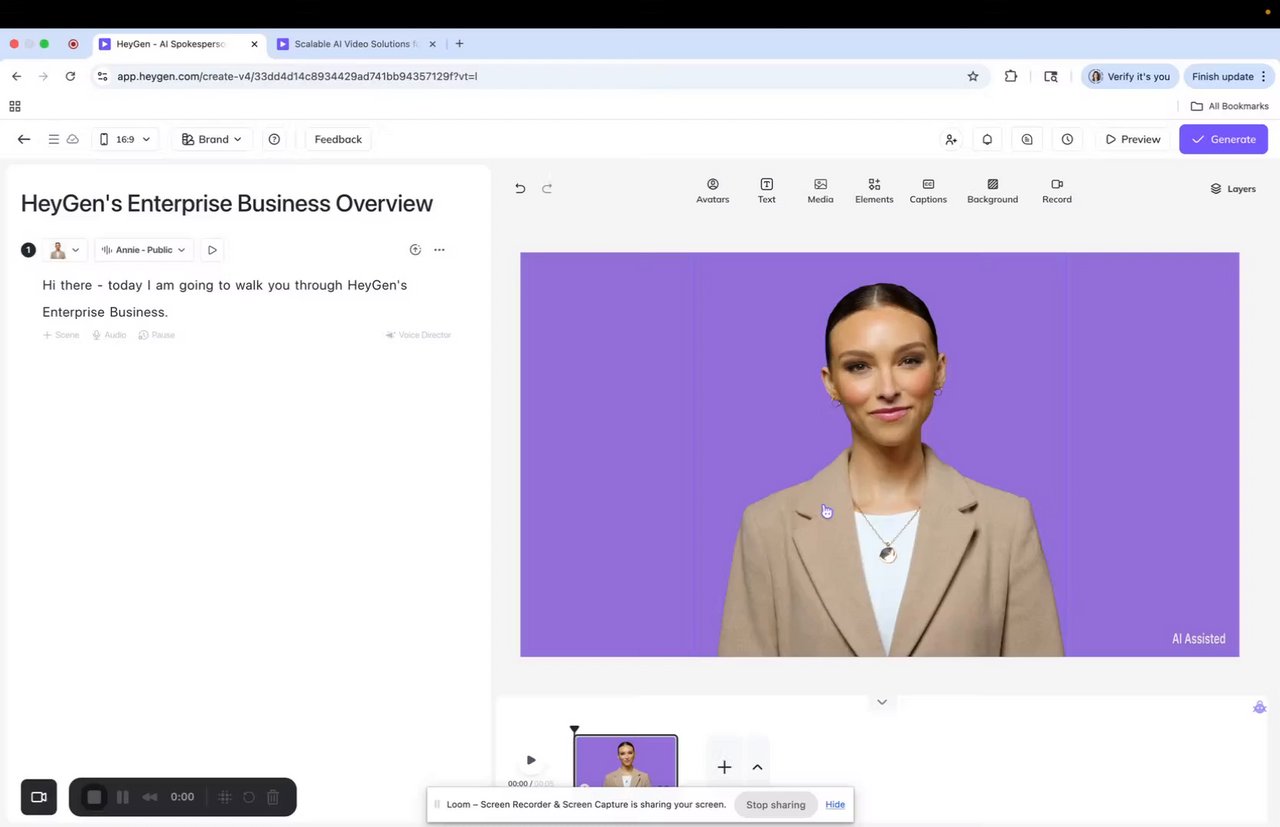Open the Record tool
The width and height of the screenshot is (1280, 827).
point(1057,191)
